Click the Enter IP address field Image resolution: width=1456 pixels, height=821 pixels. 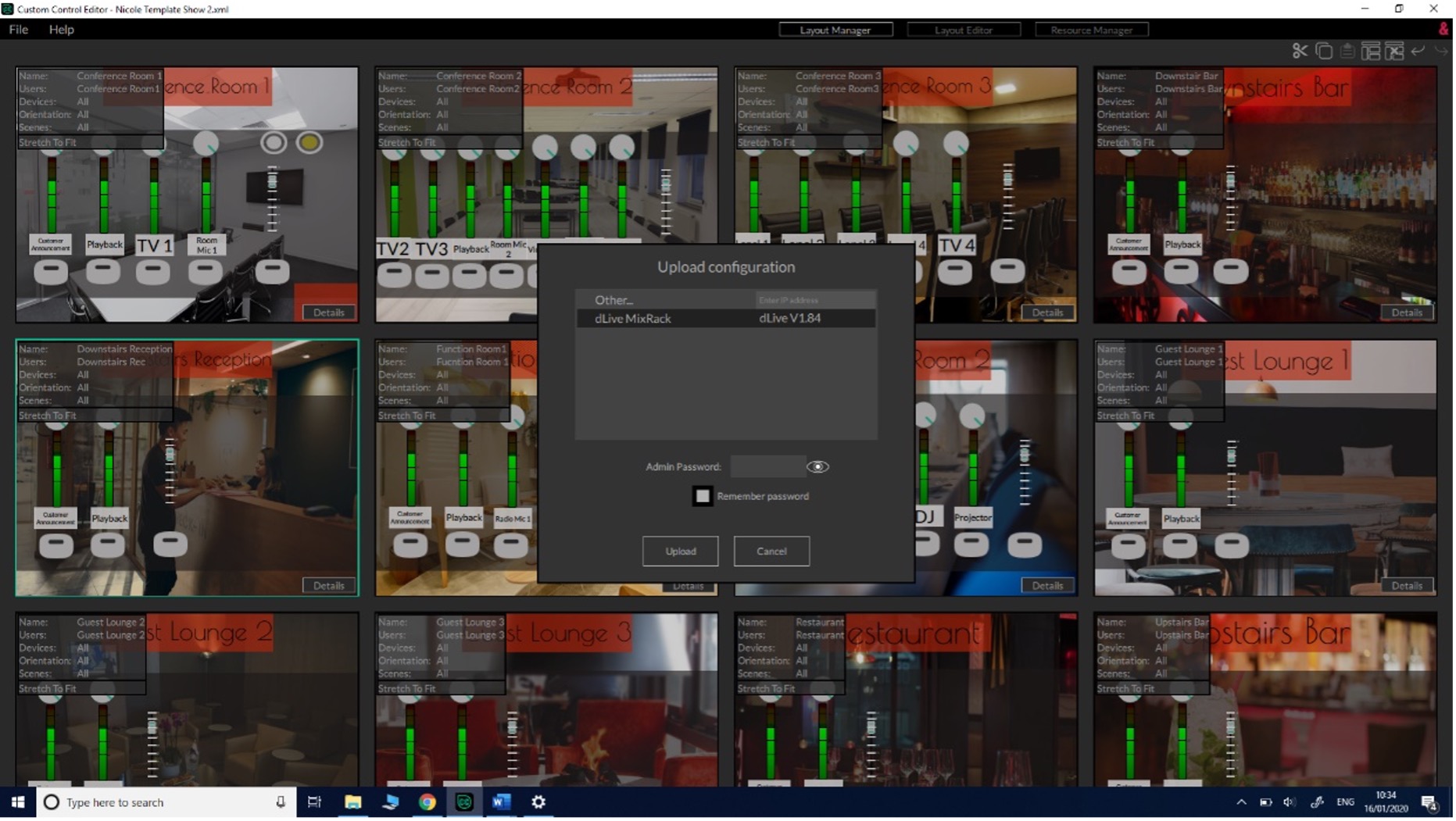point(816,301)
